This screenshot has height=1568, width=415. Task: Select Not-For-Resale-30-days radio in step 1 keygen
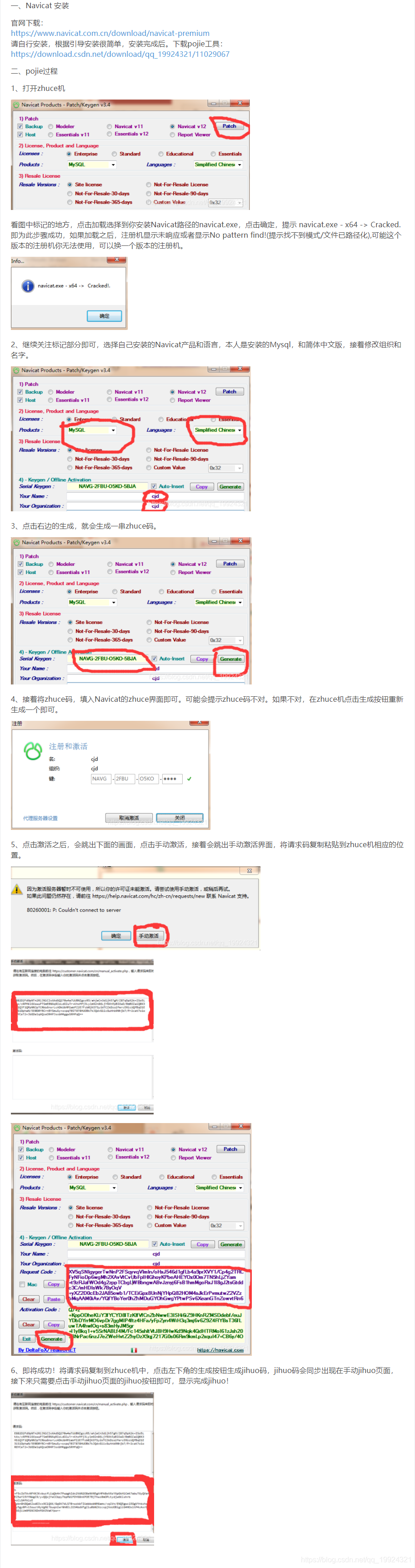click(70, 194)
